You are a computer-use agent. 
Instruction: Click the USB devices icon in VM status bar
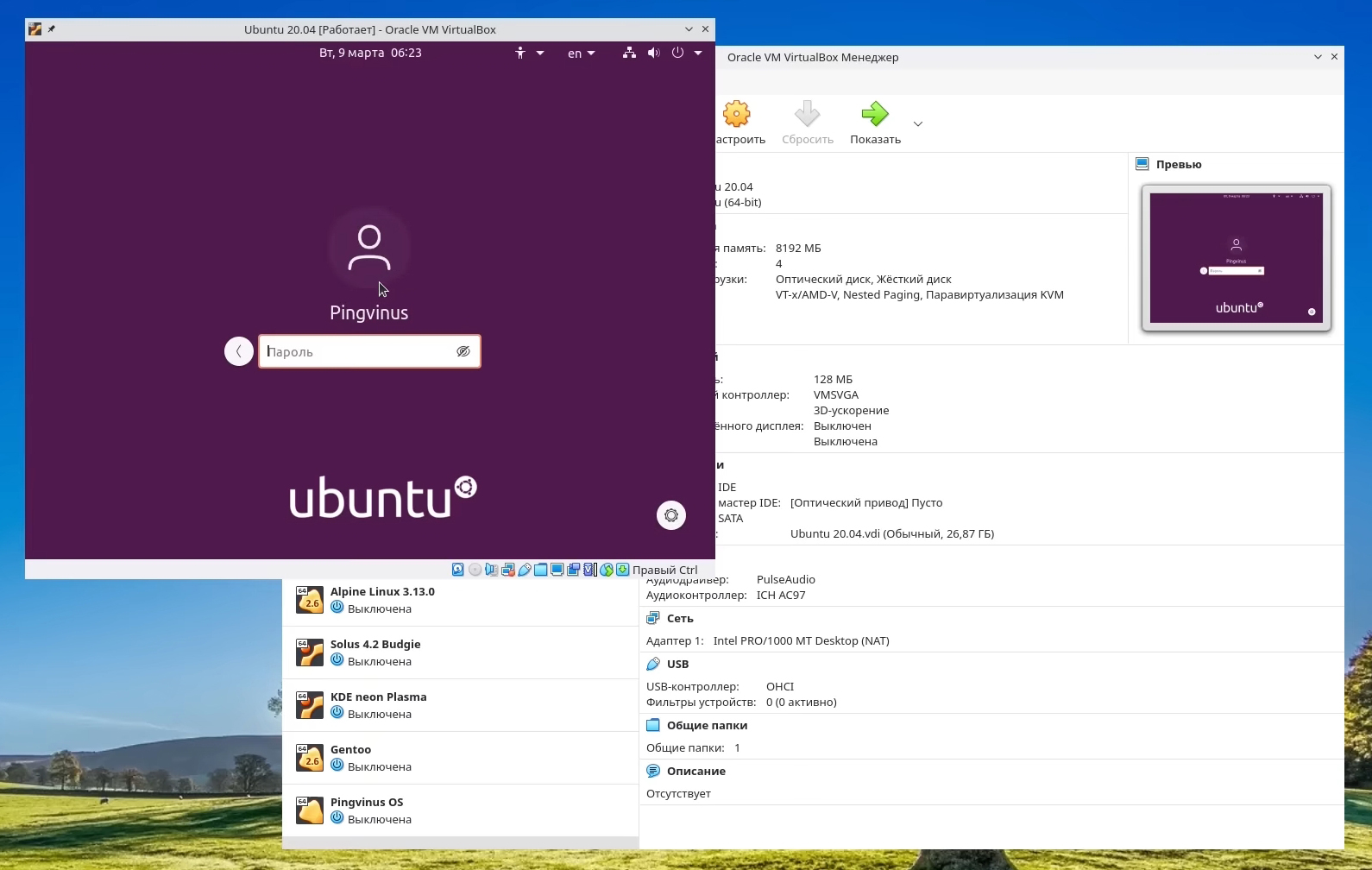(524, 570)
